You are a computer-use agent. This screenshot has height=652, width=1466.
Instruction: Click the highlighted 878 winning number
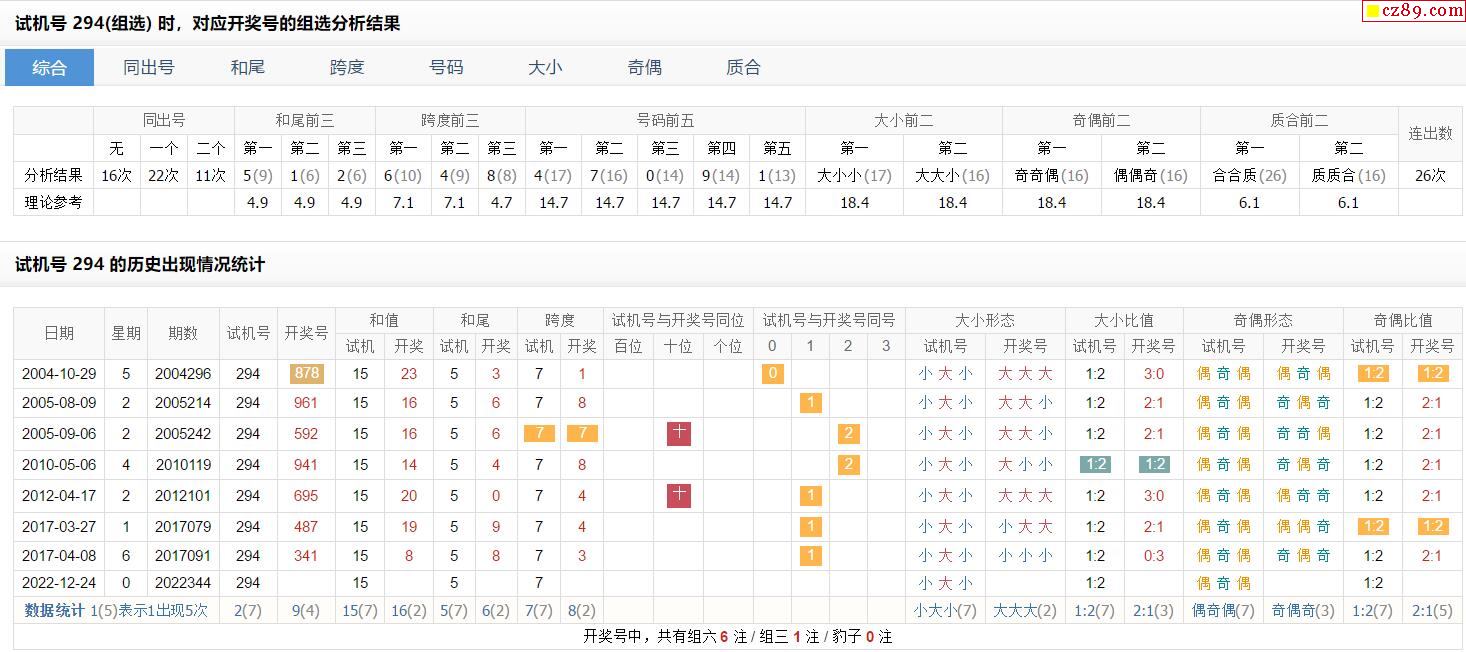[306, 373]
